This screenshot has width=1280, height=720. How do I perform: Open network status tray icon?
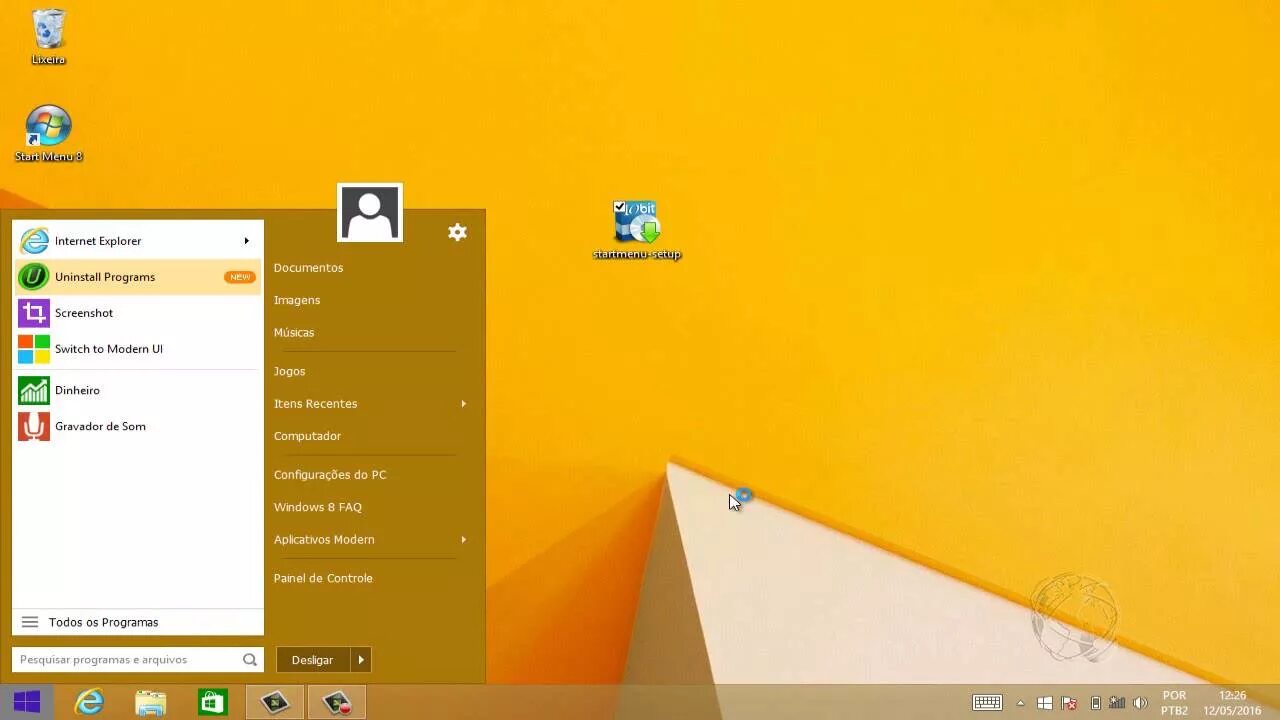click(x=1117, y=703)
